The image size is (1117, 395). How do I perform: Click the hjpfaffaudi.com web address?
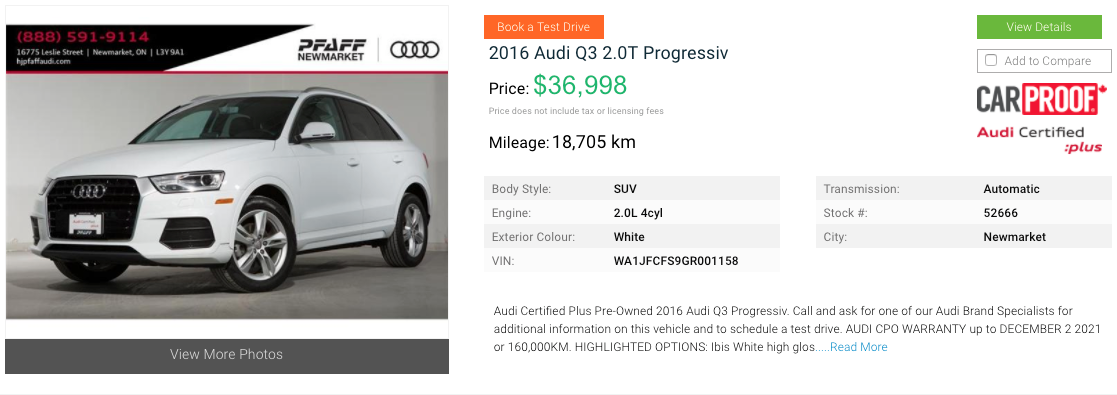43,61
